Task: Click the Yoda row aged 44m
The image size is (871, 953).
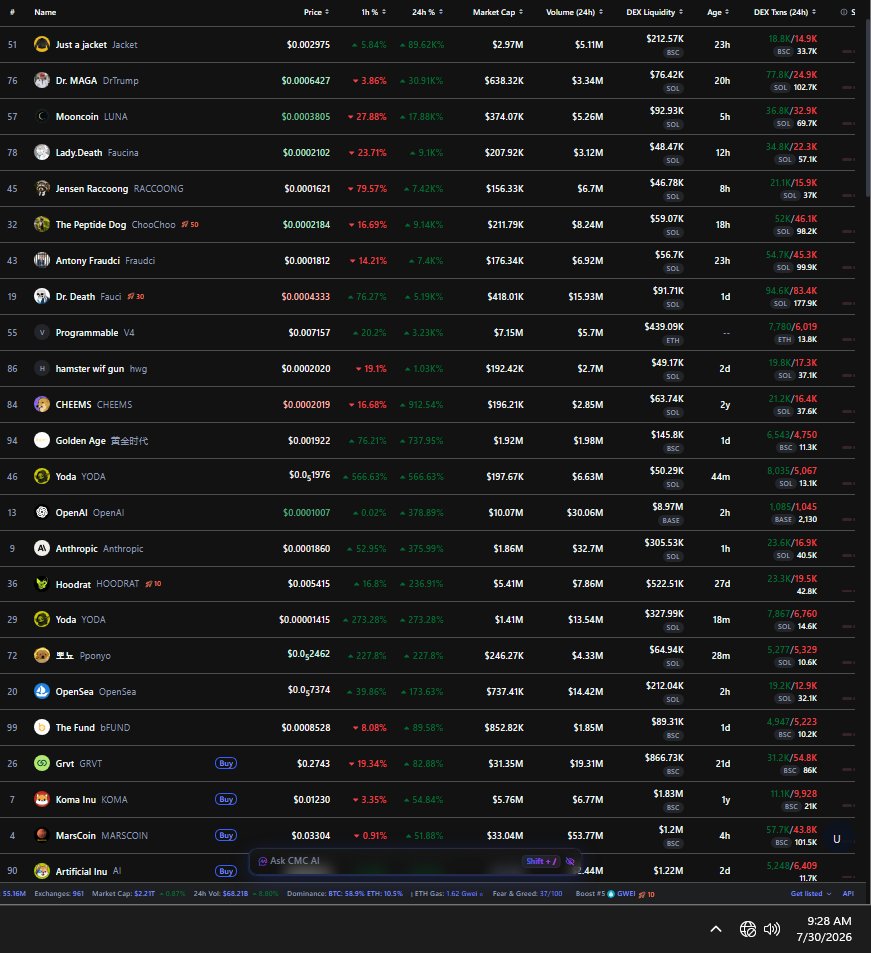Action: click(x=427, y=476)
